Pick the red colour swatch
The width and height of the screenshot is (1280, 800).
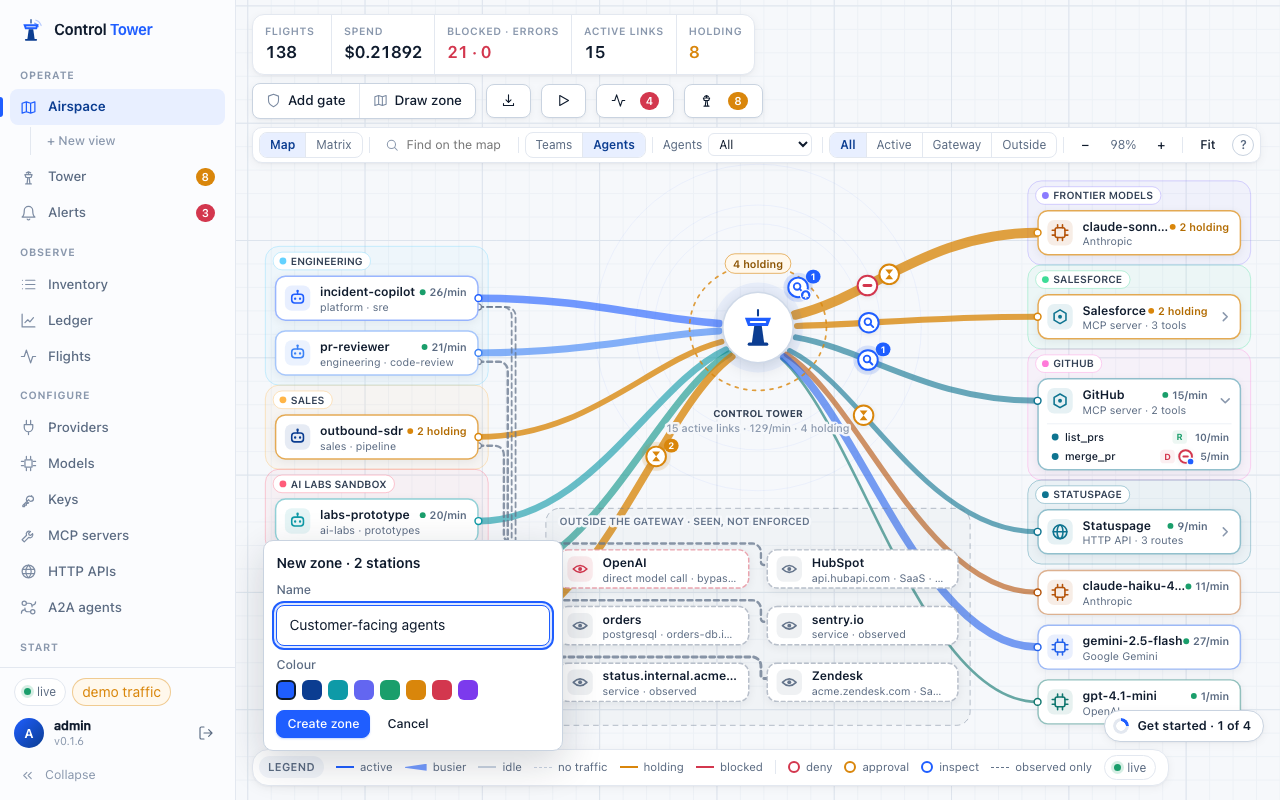442,690
